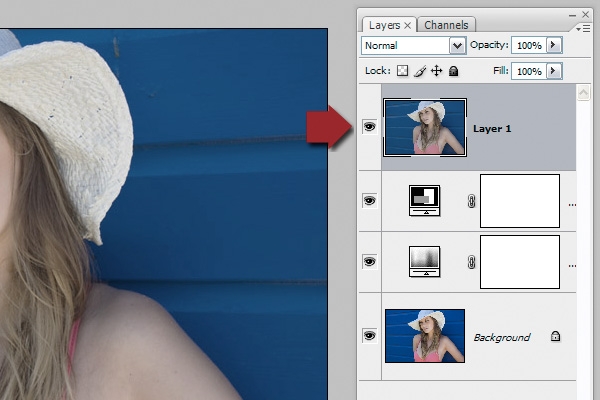The width and height of the screenshot is (600, 400).
Task: Hide the Levels adjustment layer eye
Action: (369, 262)
